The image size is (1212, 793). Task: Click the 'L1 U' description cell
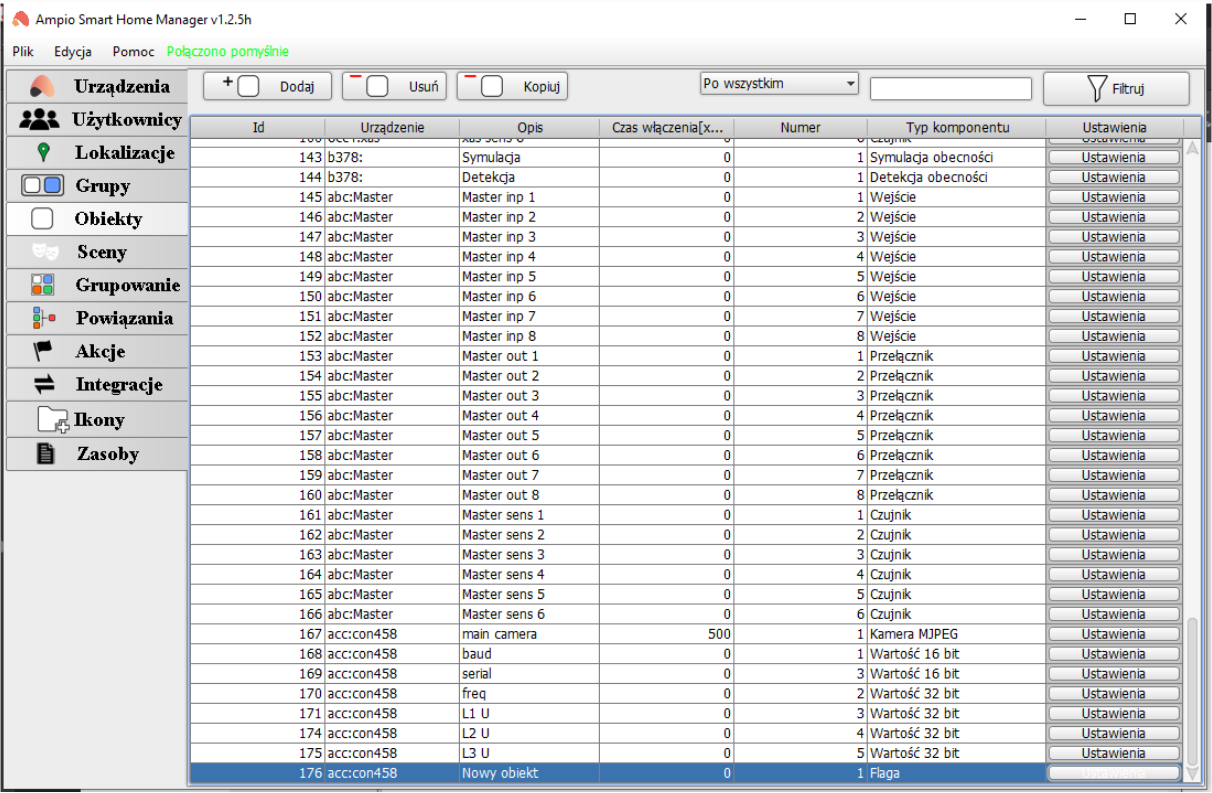click(x=530, y=713)
